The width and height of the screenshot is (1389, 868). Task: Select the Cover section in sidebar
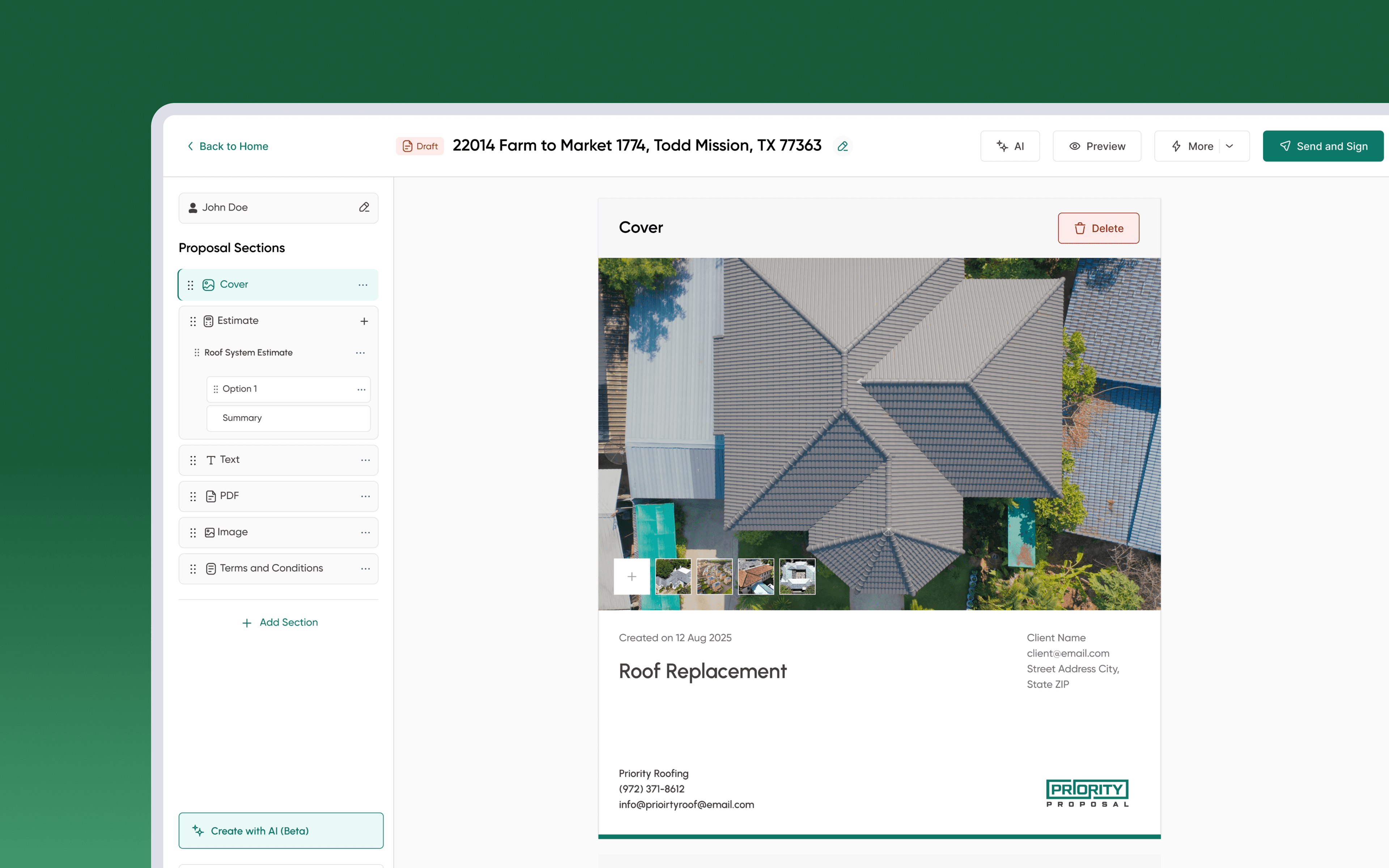[x=279, y=285]
